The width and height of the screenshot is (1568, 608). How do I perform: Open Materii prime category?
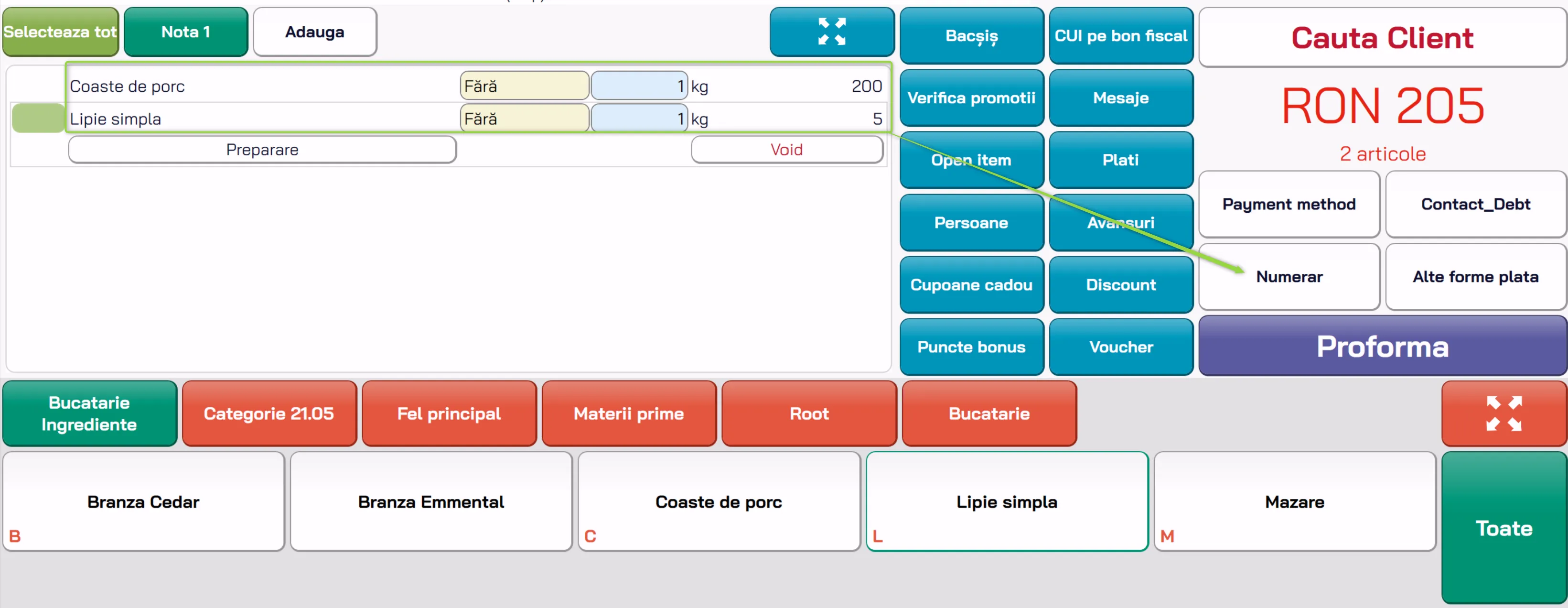coord(629,413)
